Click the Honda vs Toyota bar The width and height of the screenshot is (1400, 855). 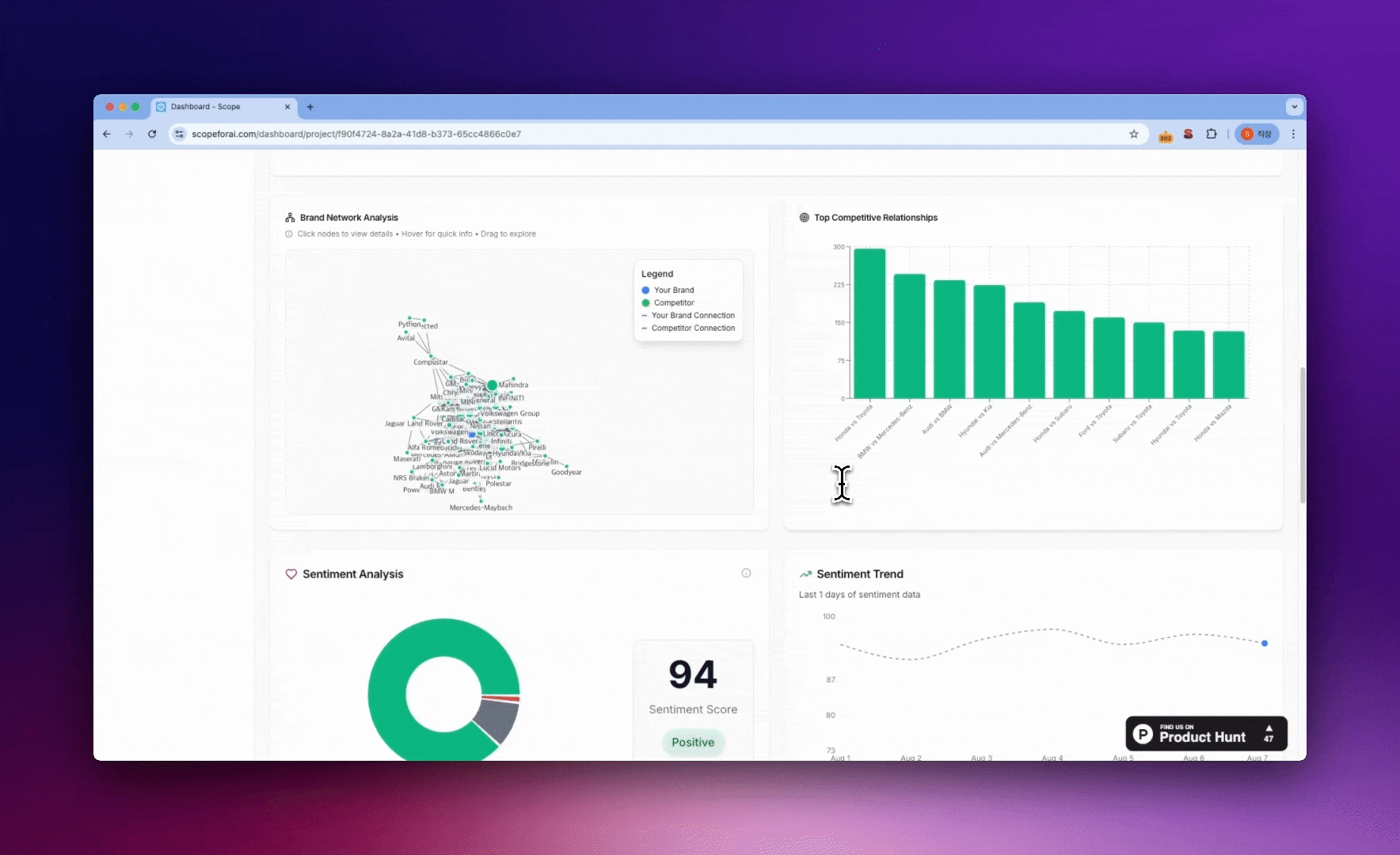pos(869,323)
